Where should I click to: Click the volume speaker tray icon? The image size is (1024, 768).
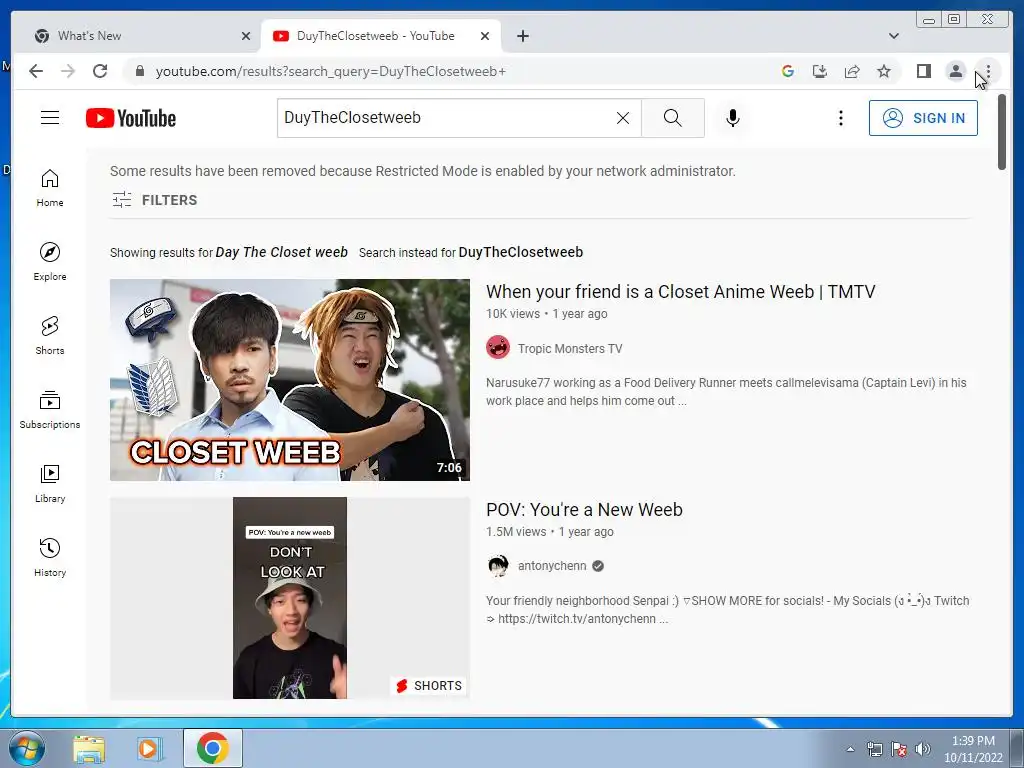[x=922, y=749]
